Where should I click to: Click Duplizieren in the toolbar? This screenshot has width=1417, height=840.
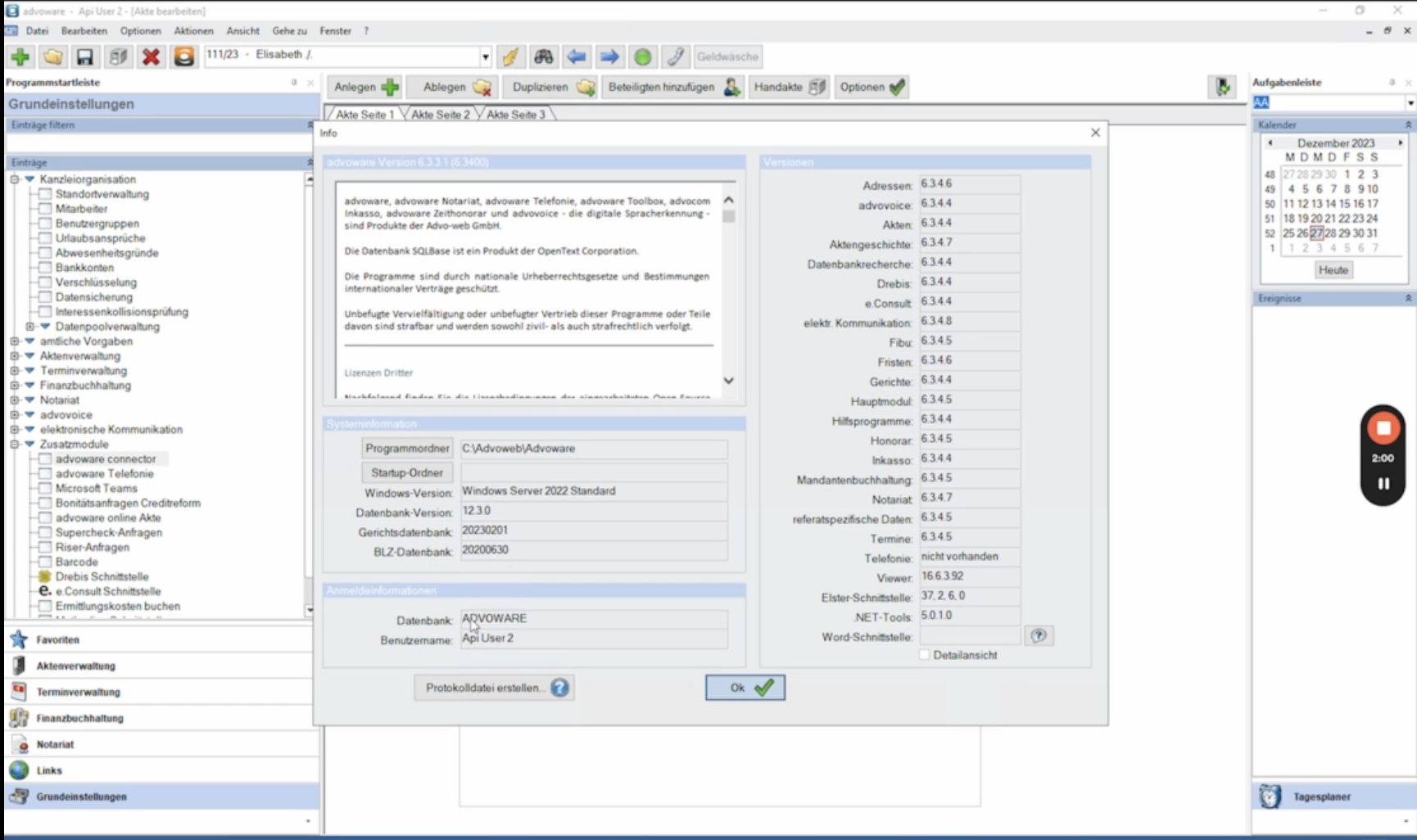point(553,87)
